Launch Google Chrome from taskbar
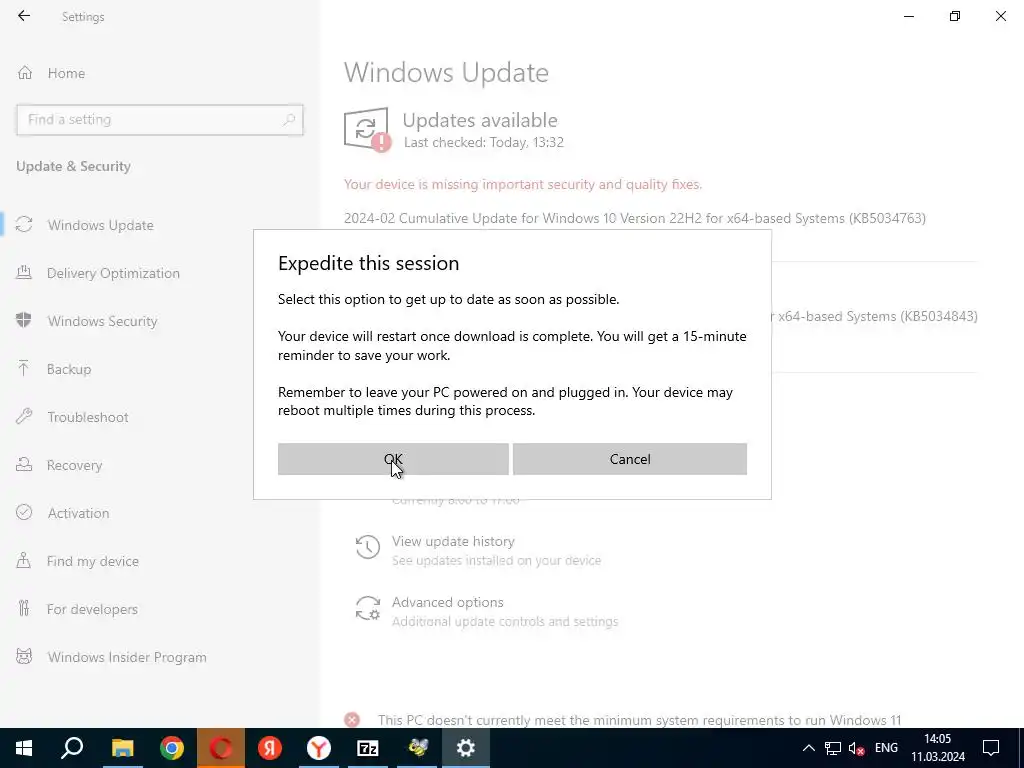Screen dimensions: 1024x768 point(172,748)
